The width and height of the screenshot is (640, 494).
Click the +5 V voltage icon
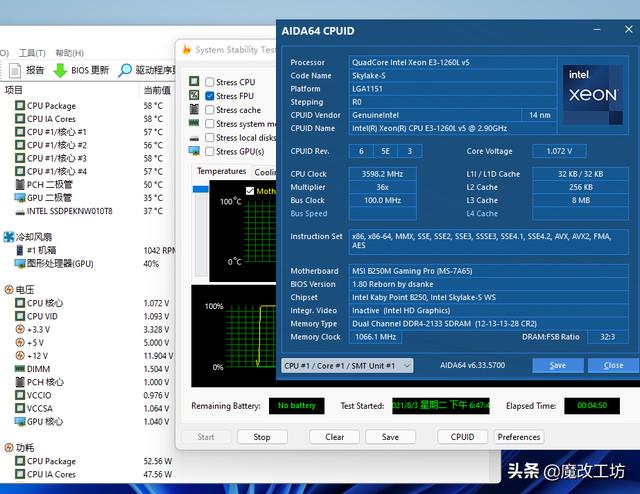[20, 342]
